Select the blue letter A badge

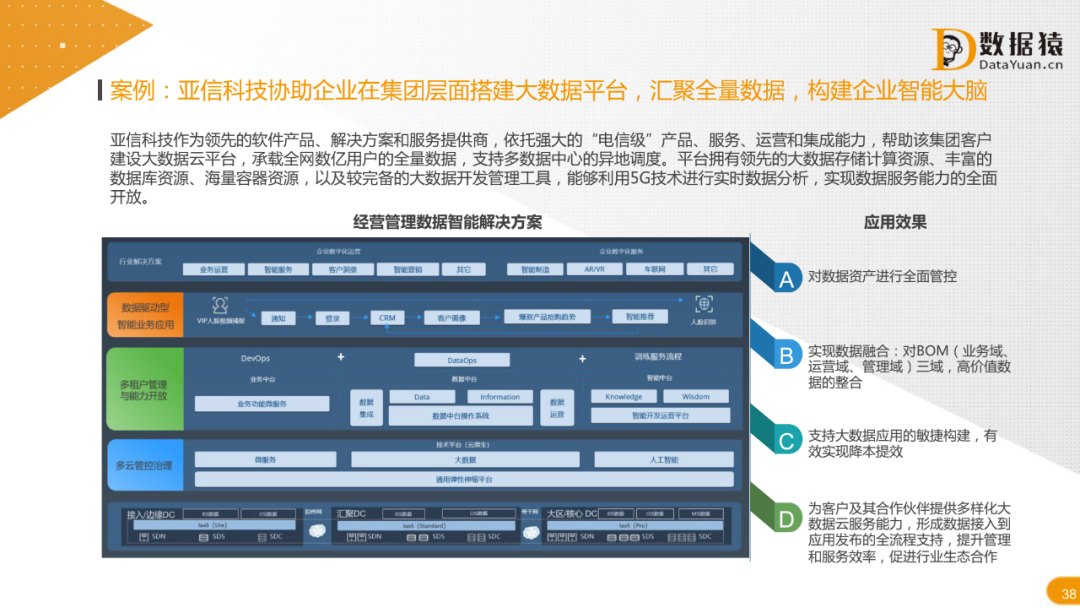785,279
